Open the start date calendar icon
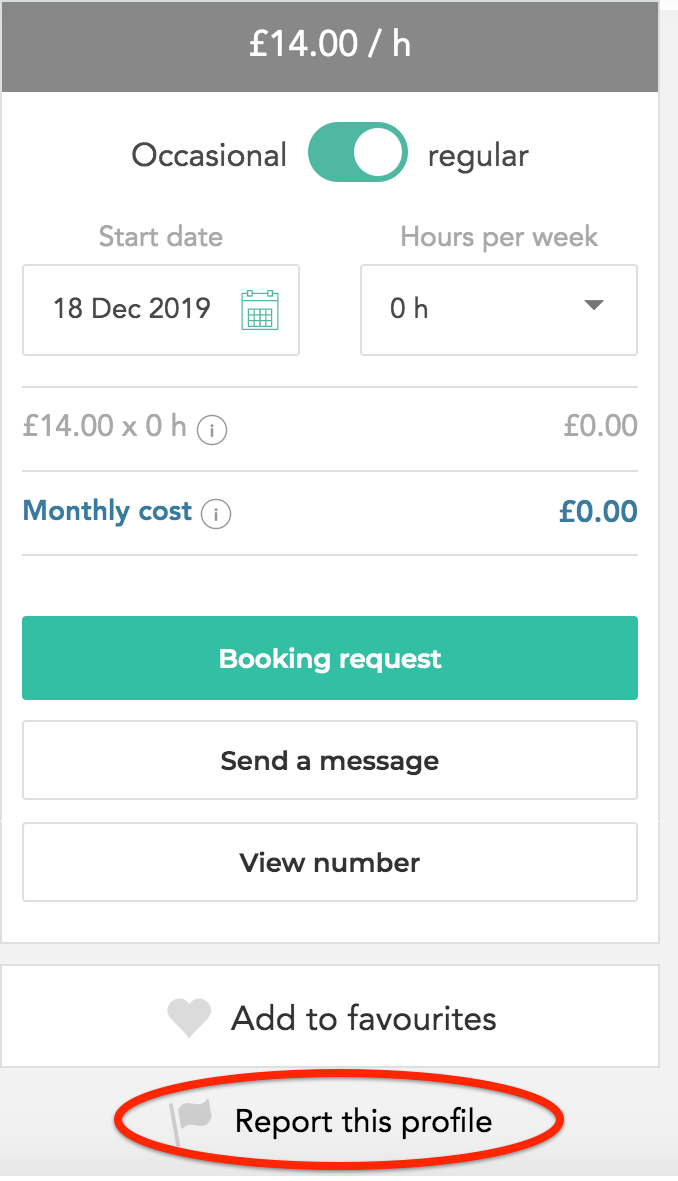 (260, 310)
